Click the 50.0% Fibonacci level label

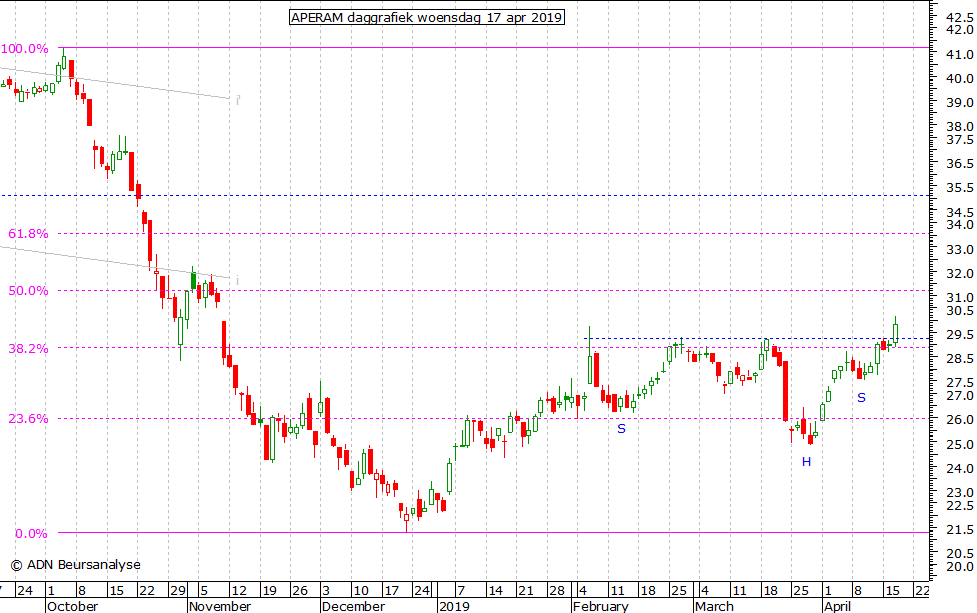(28, 291)
